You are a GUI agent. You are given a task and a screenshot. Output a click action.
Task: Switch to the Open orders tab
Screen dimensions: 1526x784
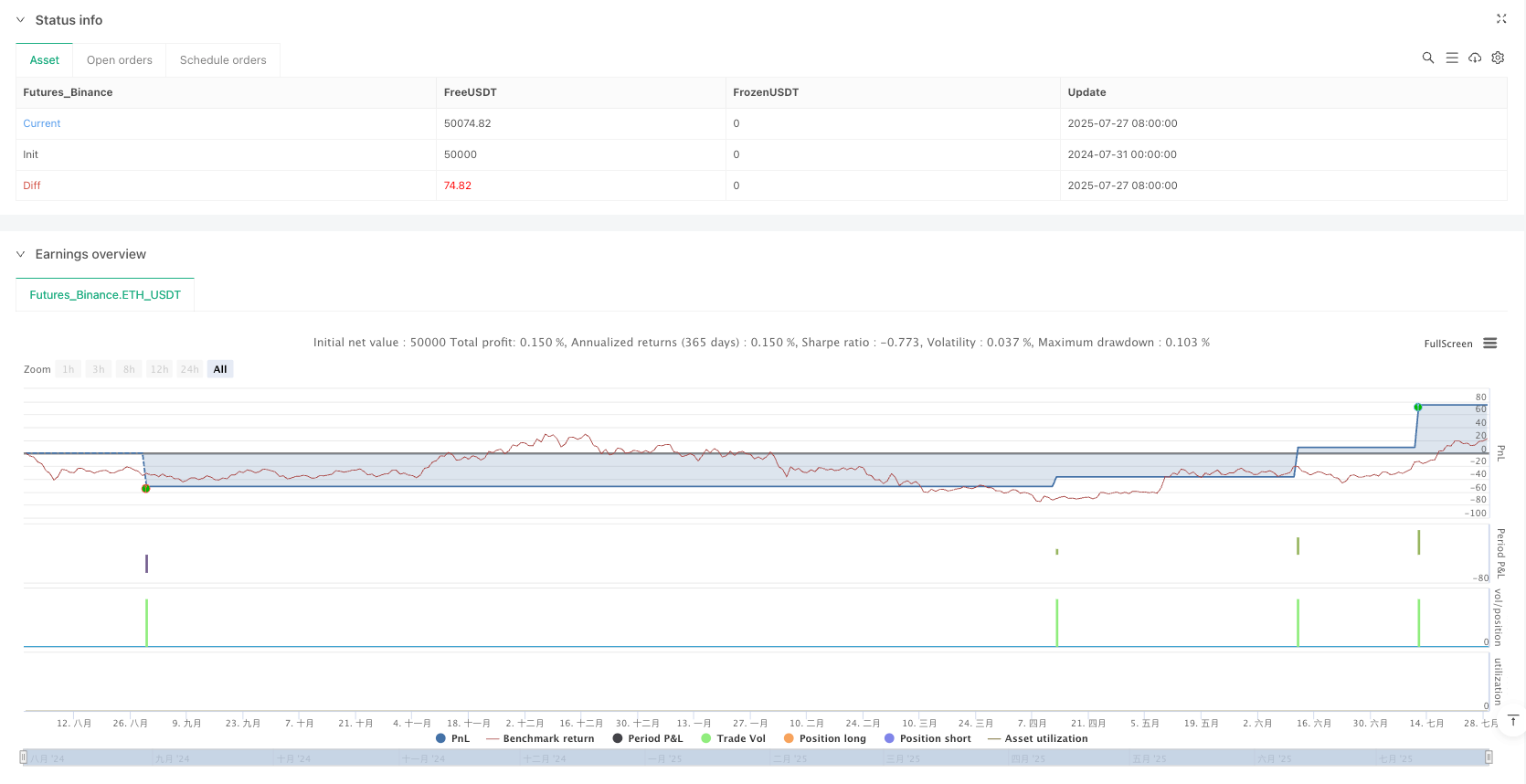120,60
